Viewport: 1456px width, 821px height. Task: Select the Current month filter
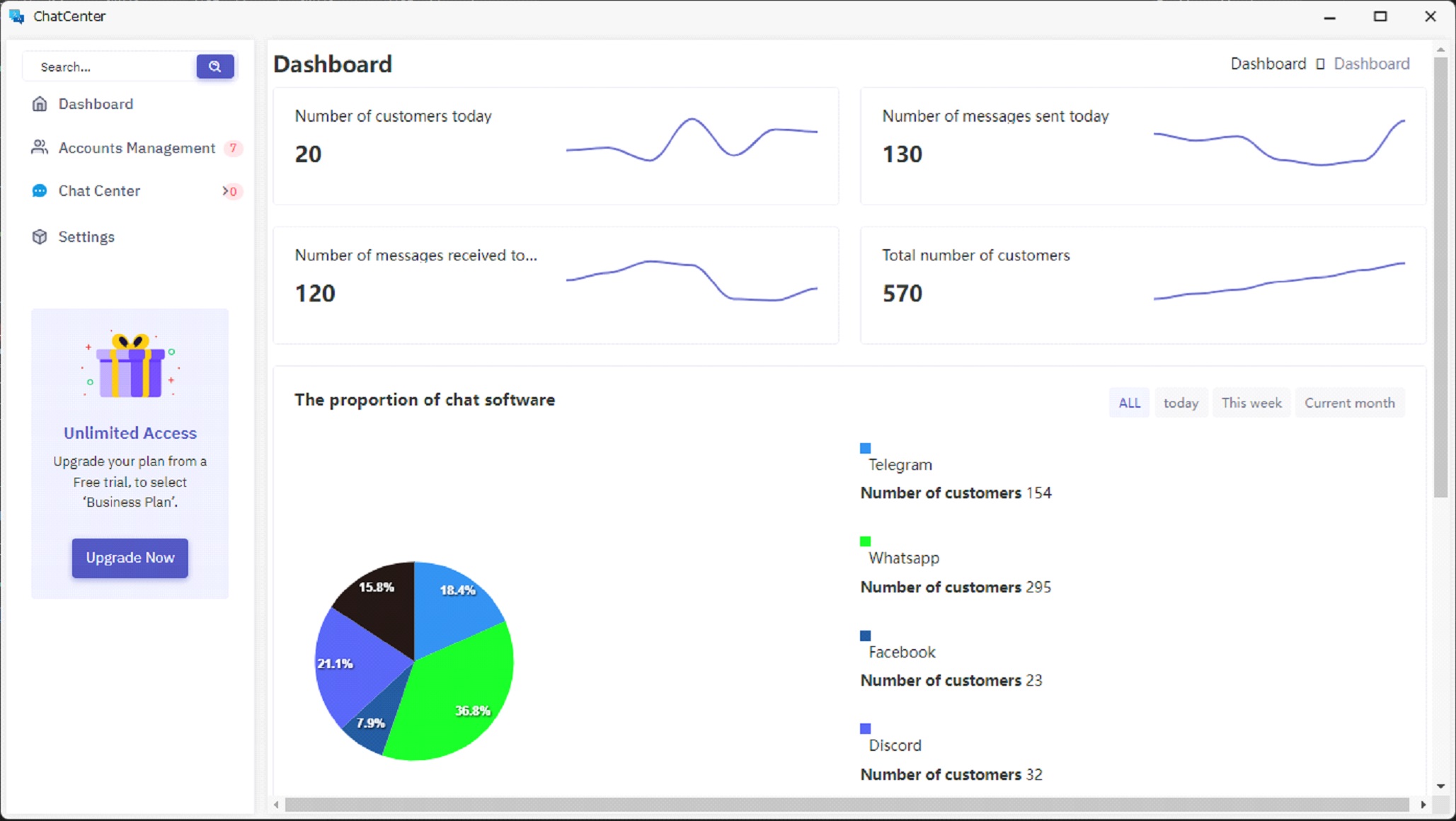click(1349, 403)
